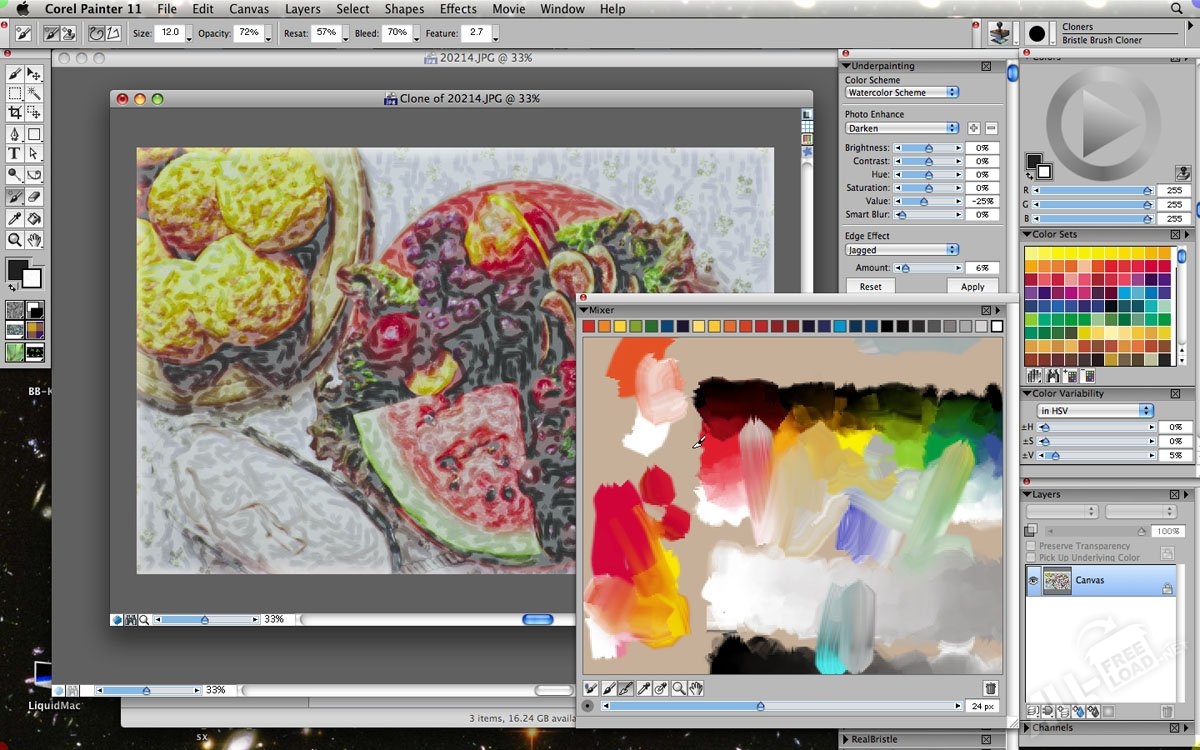
Task: Choose the Text tool
Action: (x=15, y=153)
